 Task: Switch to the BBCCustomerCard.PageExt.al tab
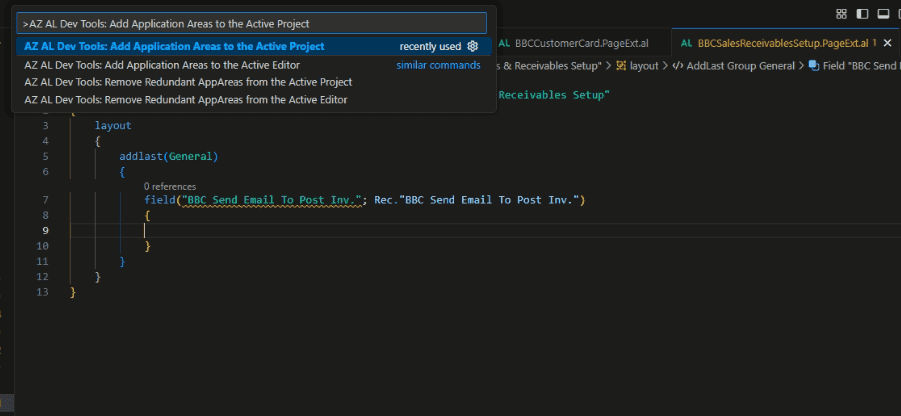582,43
